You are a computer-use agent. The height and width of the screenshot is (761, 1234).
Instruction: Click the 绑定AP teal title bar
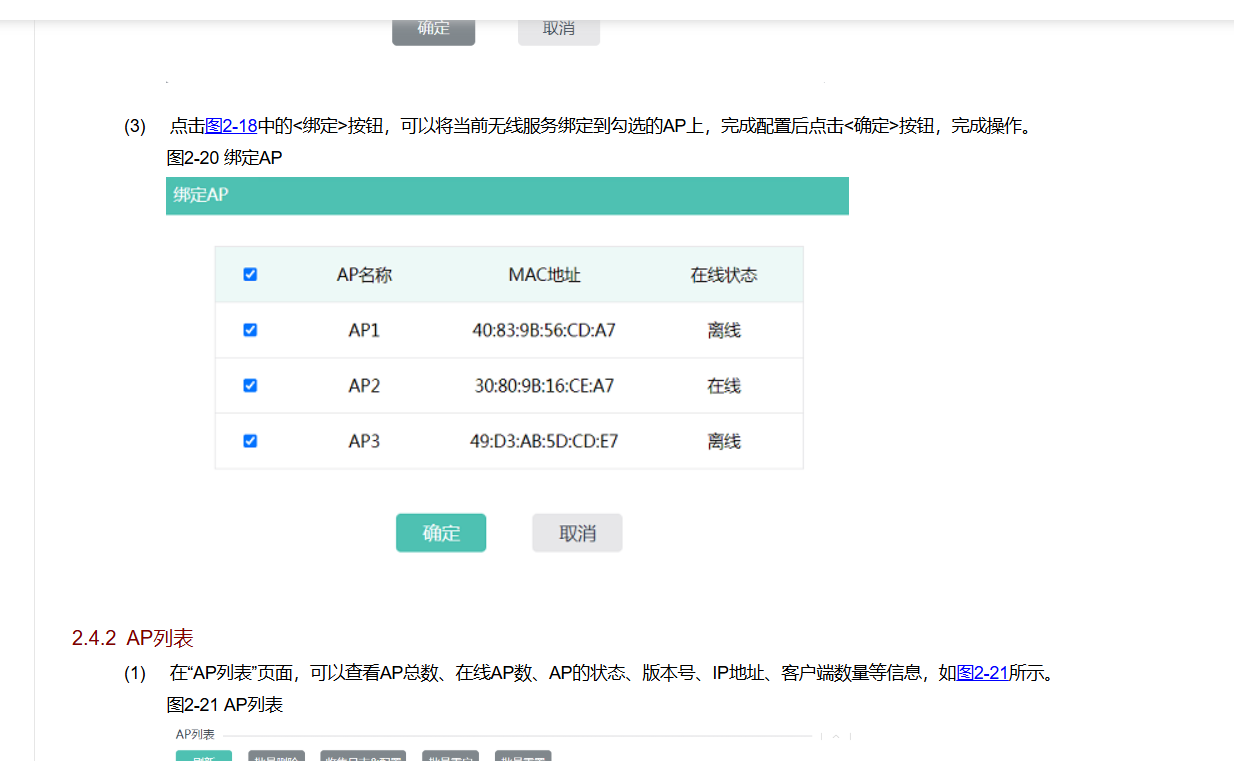pyautogui.click(x=507, y=196)
